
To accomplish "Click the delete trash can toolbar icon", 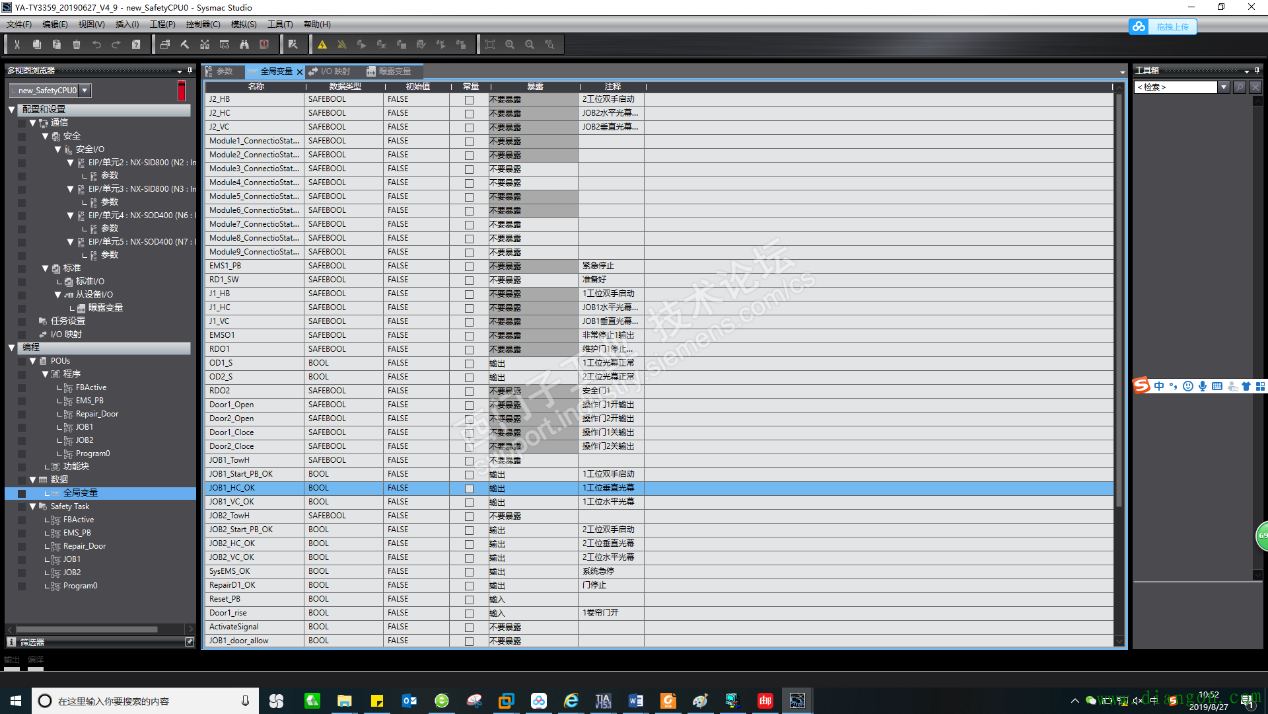I will click(x=76, y=44).
